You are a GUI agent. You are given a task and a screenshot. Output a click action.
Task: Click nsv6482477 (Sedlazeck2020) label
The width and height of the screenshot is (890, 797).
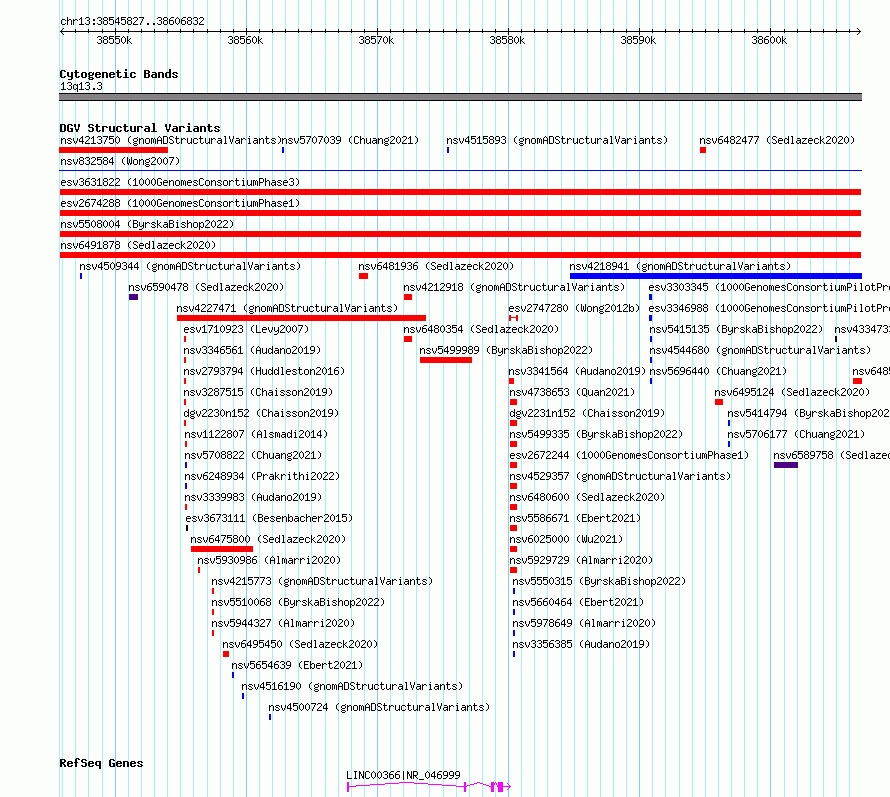click(x=776, y=140)
